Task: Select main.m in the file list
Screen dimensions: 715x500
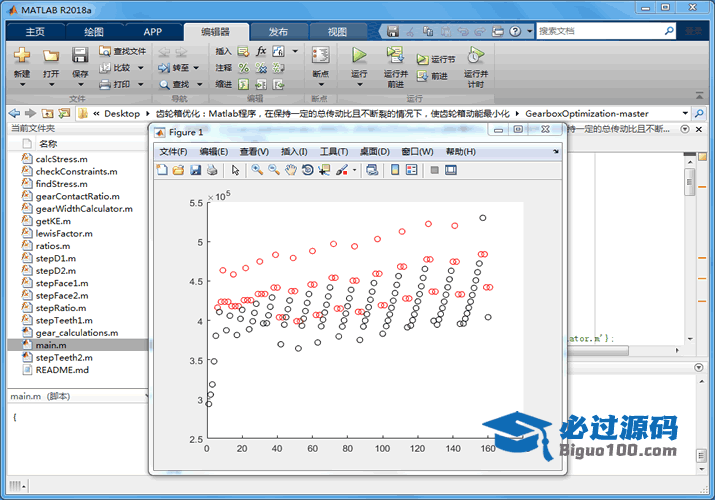Action: pyautogui.click(x=50, y=345)
